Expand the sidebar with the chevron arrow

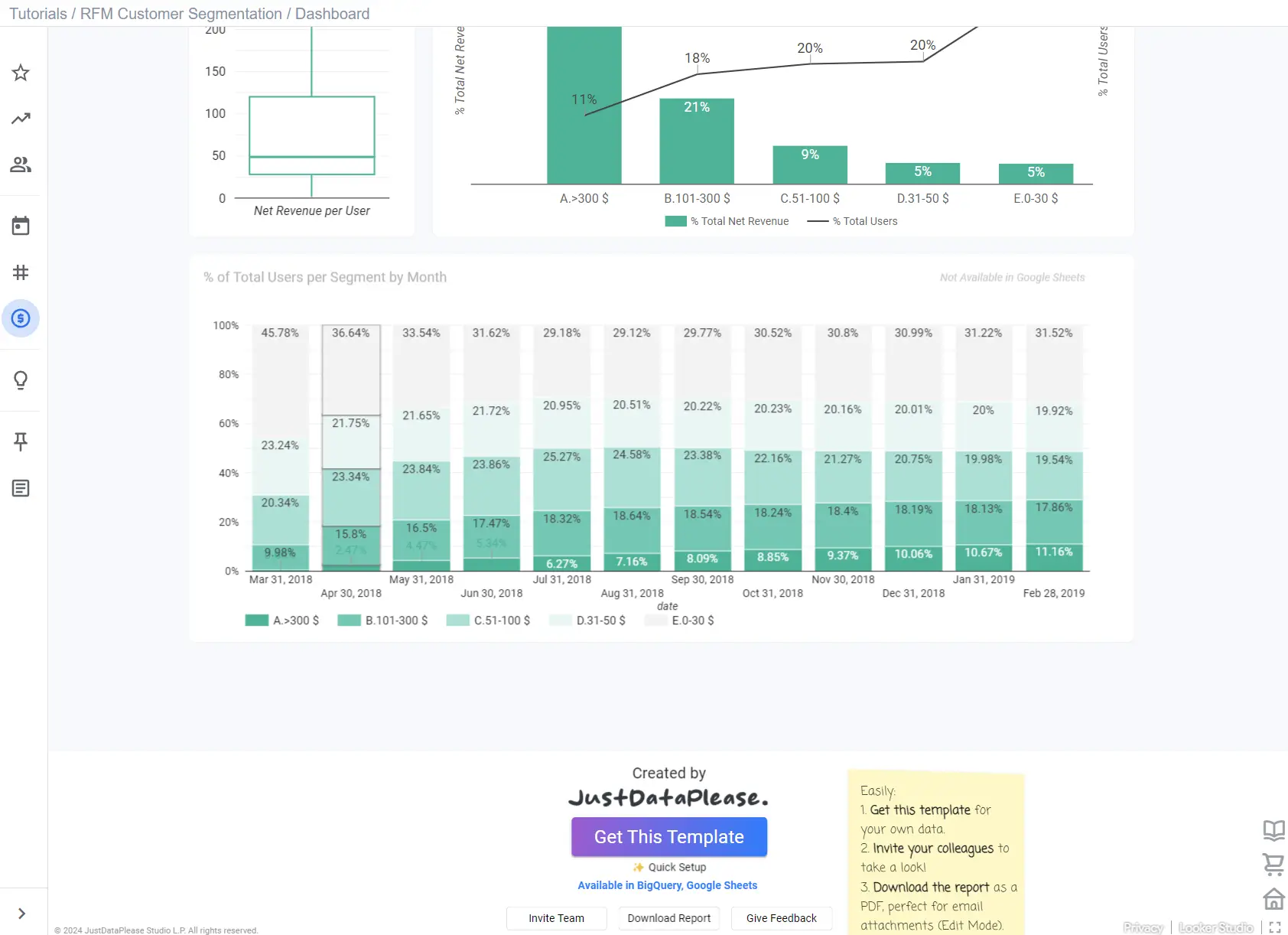click(21, 914)
